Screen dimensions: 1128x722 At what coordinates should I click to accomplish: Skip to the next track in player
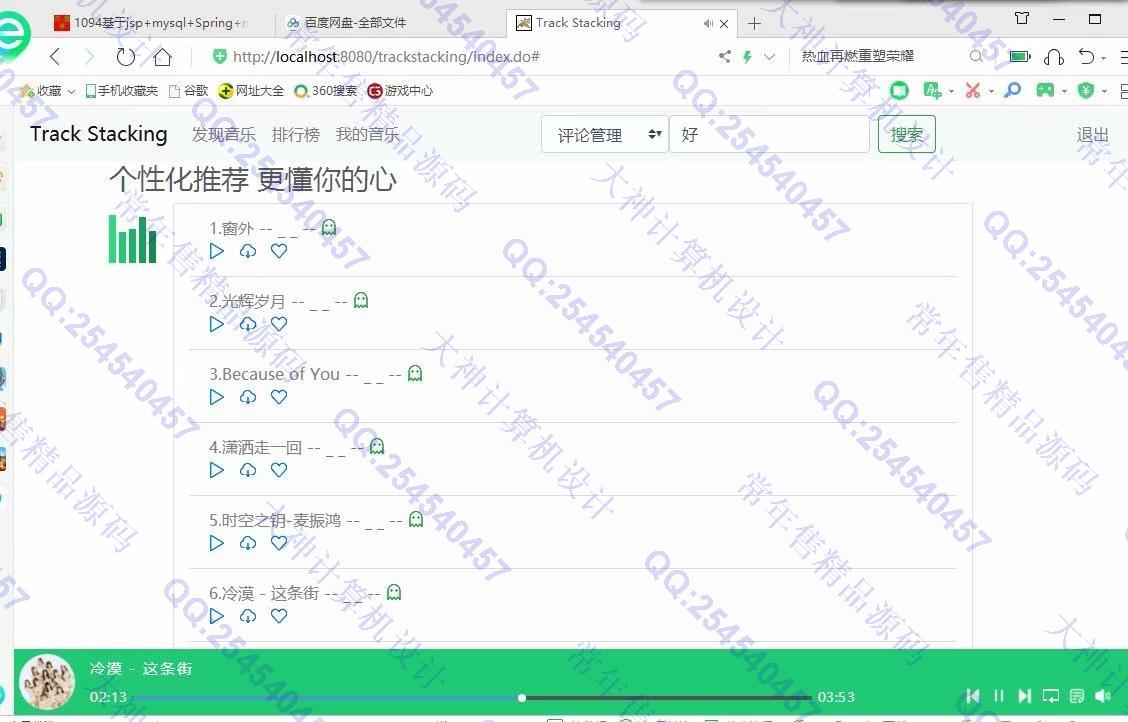1024,696
